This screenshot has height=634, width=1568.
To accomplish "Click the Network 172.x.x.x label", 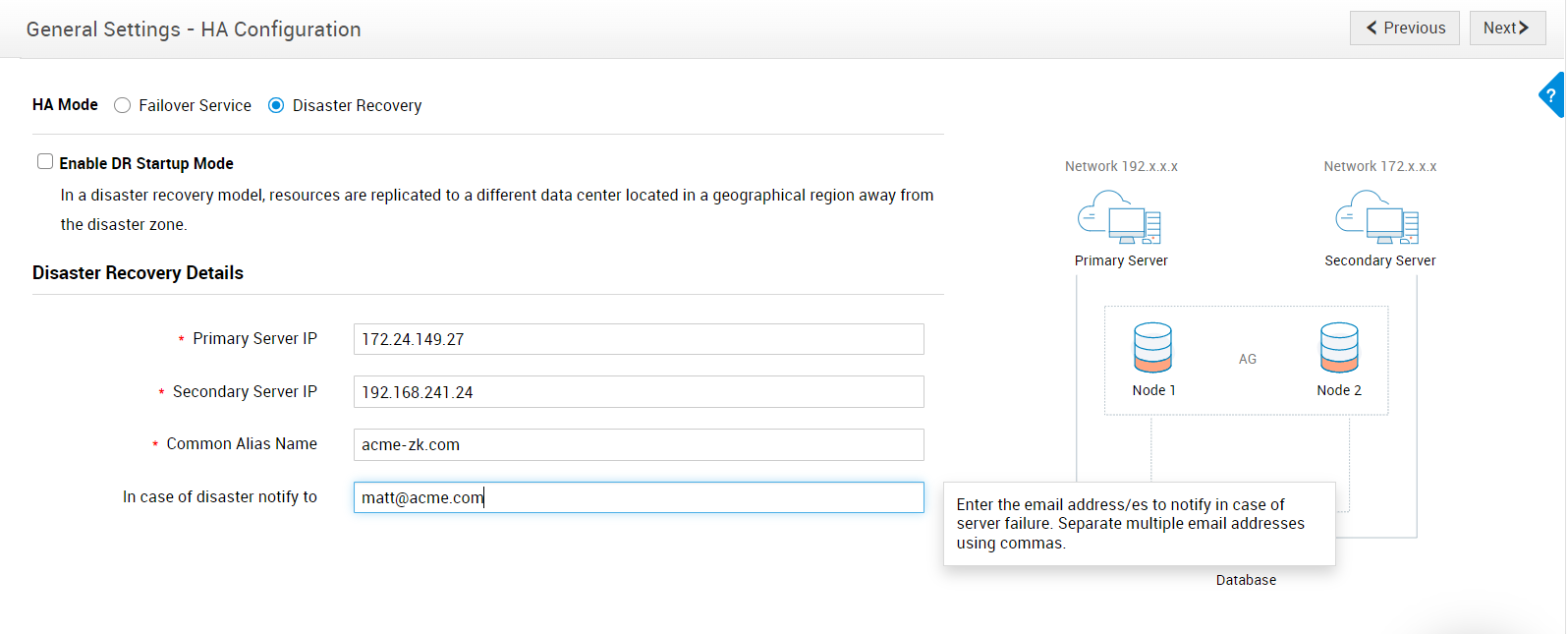I will click(1379, 166).
